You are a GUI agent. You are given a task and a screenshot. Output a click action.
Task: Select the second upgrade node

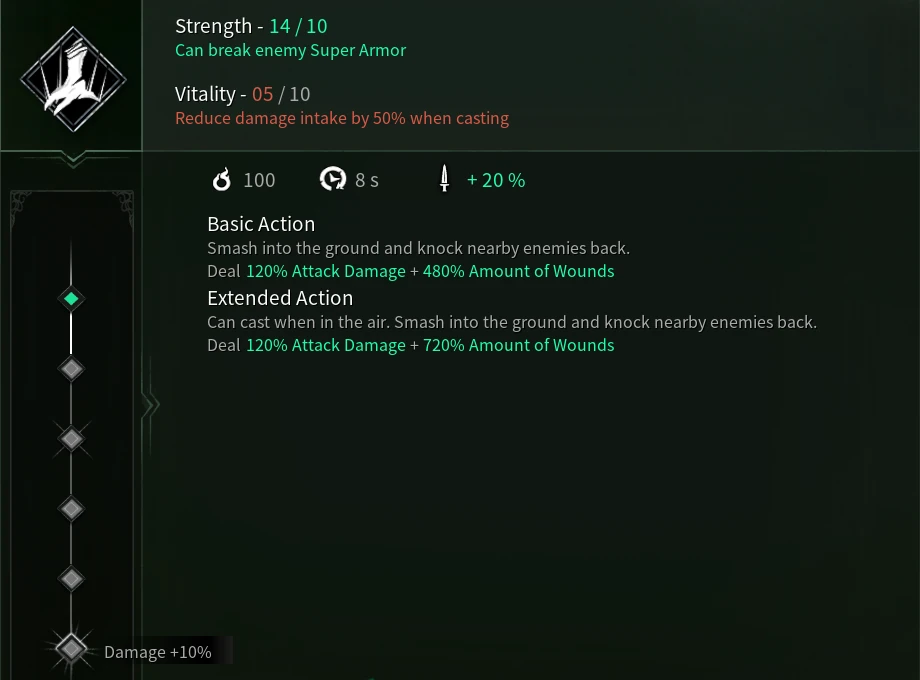click(x=71, y=369)
